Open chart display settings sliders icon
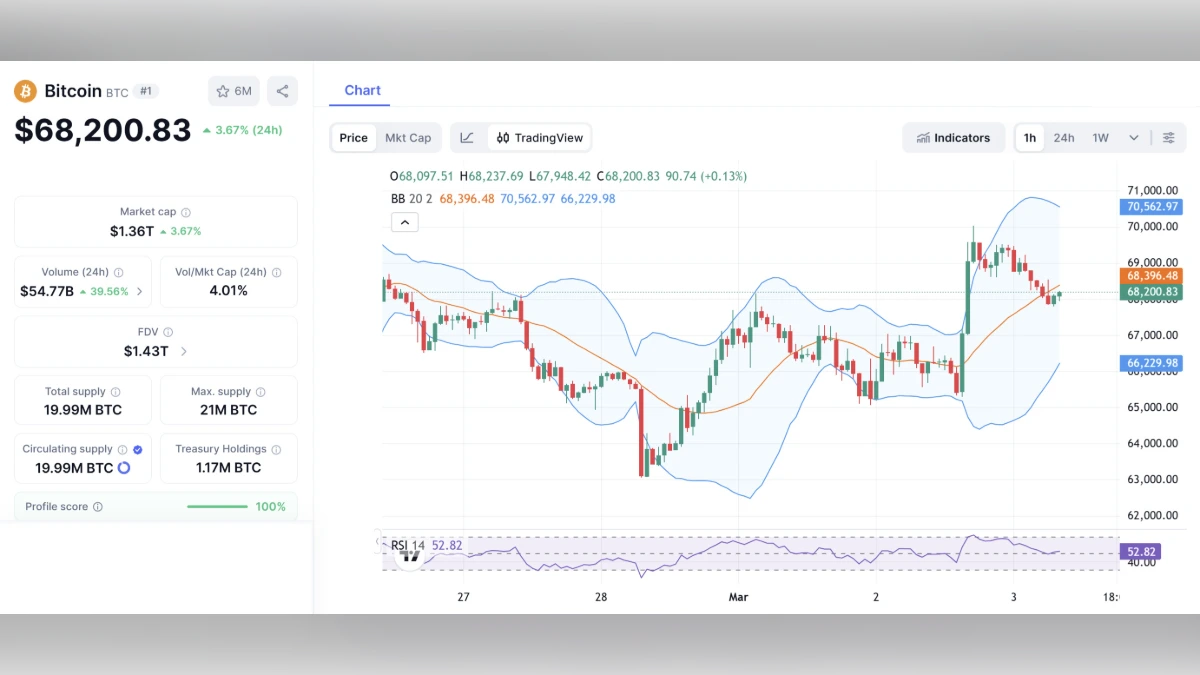This screenshot has height=675, width=1200. (1168, 137)
